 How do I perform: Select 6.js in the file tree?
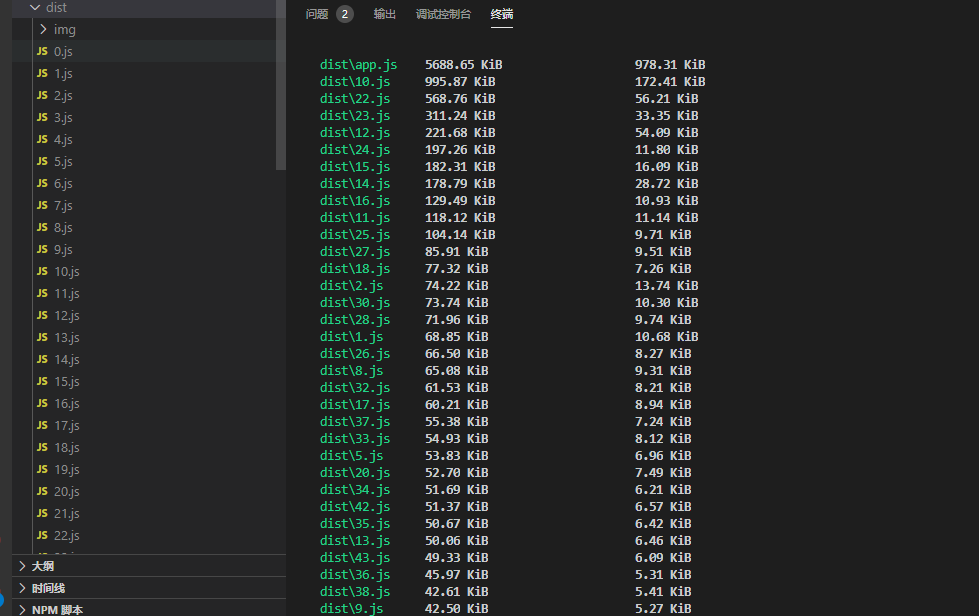(x=63, y=183)
